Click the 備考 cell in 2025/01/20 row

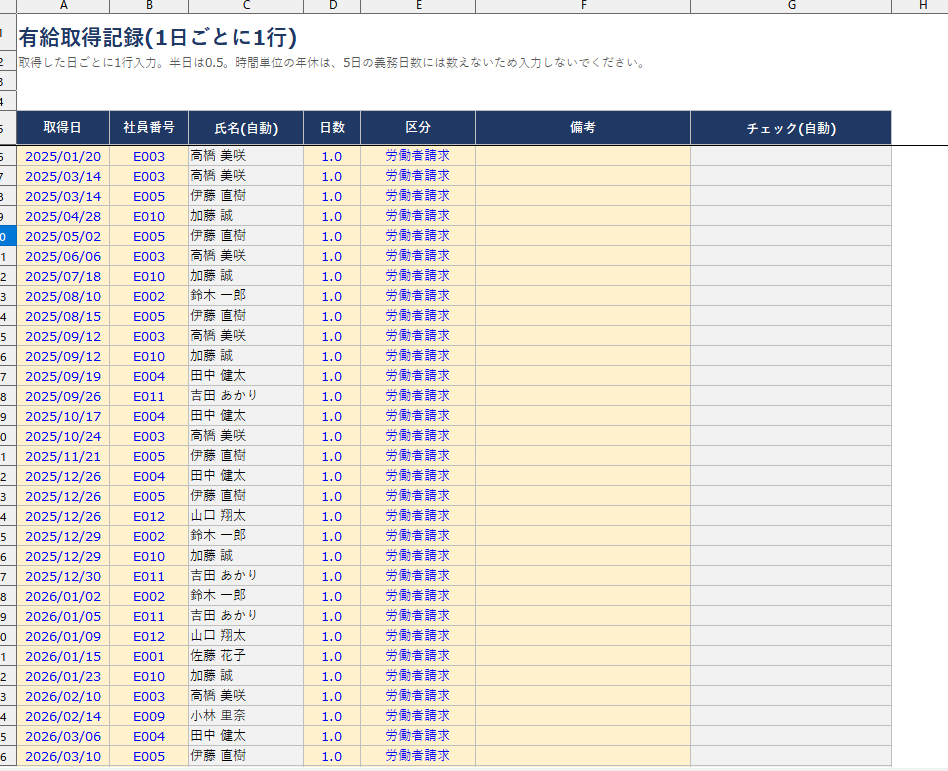pos(583,156)
